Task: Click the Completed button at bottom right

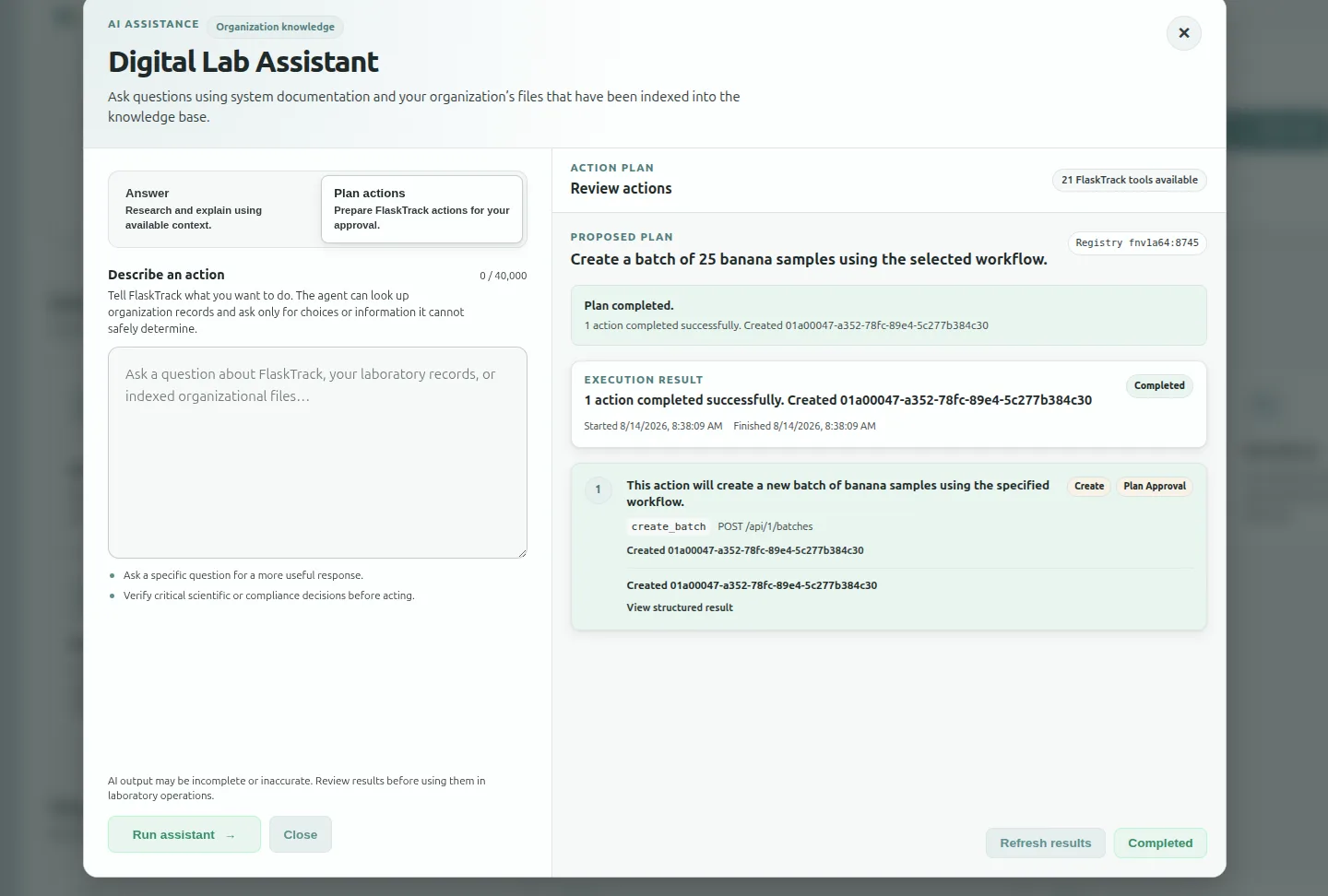Action: click(x=1160, y=843)
